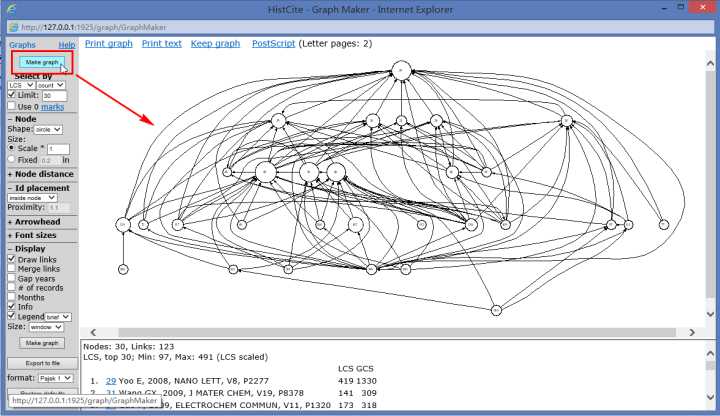720x416 pixels.
Task: Click the graph pane scroll up arrow
Action: coord(710,63)
